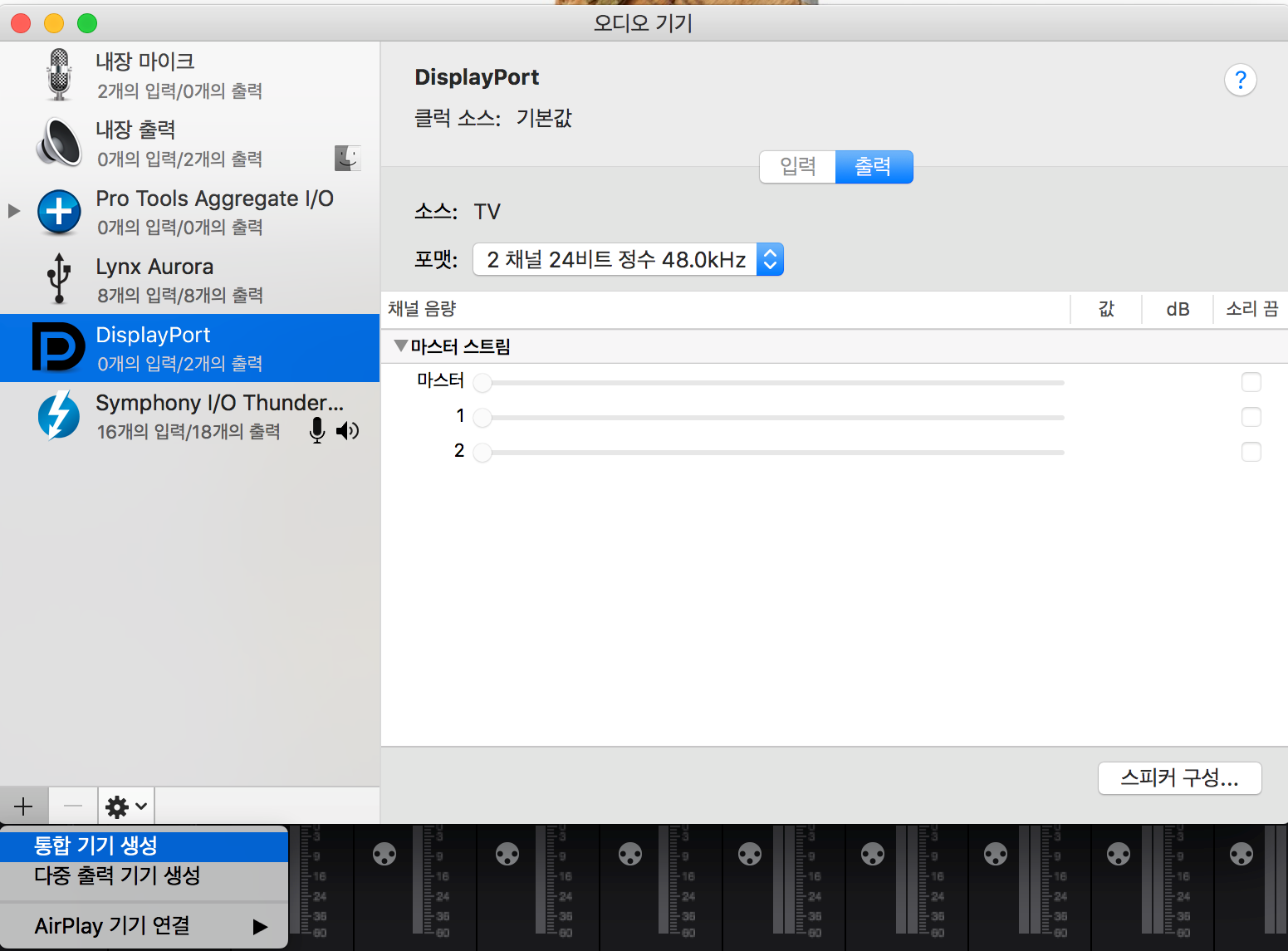Click the Finder face badge on built-in output
Image resolution: width=1288 pixels, height=951 pixels.
pos(348,158)
